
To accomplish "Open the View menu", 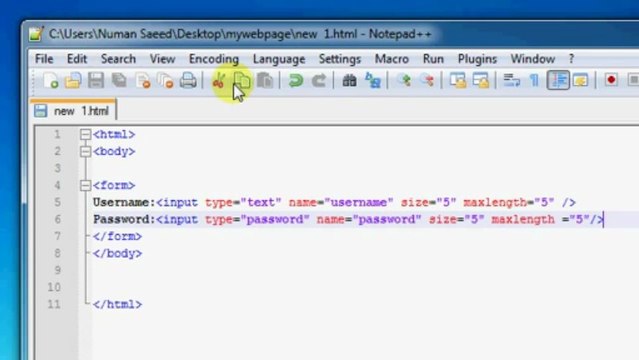I will pyautogui.click(x=162, y=59).
